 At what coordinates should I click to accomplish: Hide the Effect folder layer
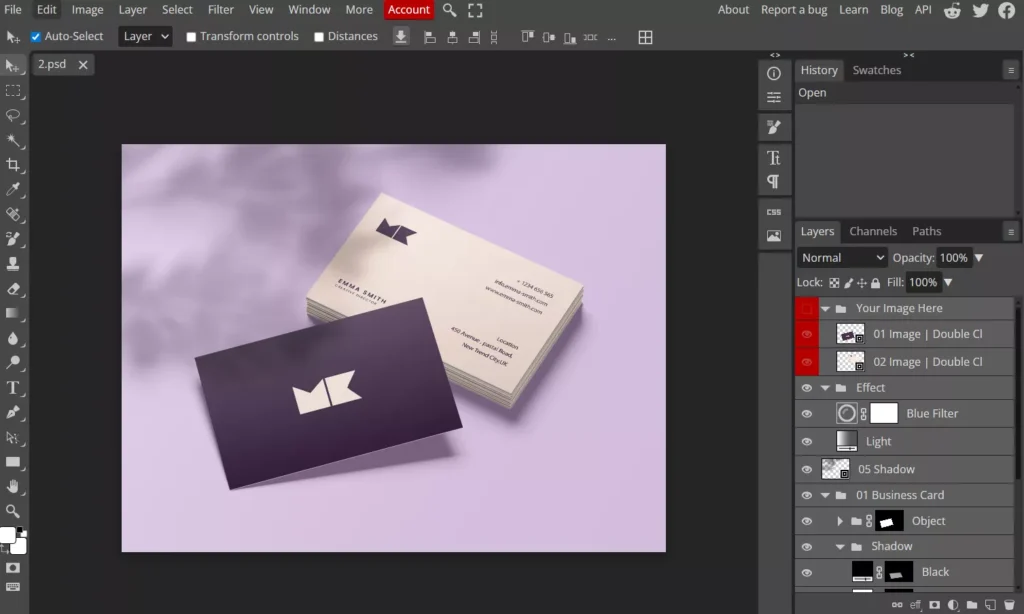807,388
